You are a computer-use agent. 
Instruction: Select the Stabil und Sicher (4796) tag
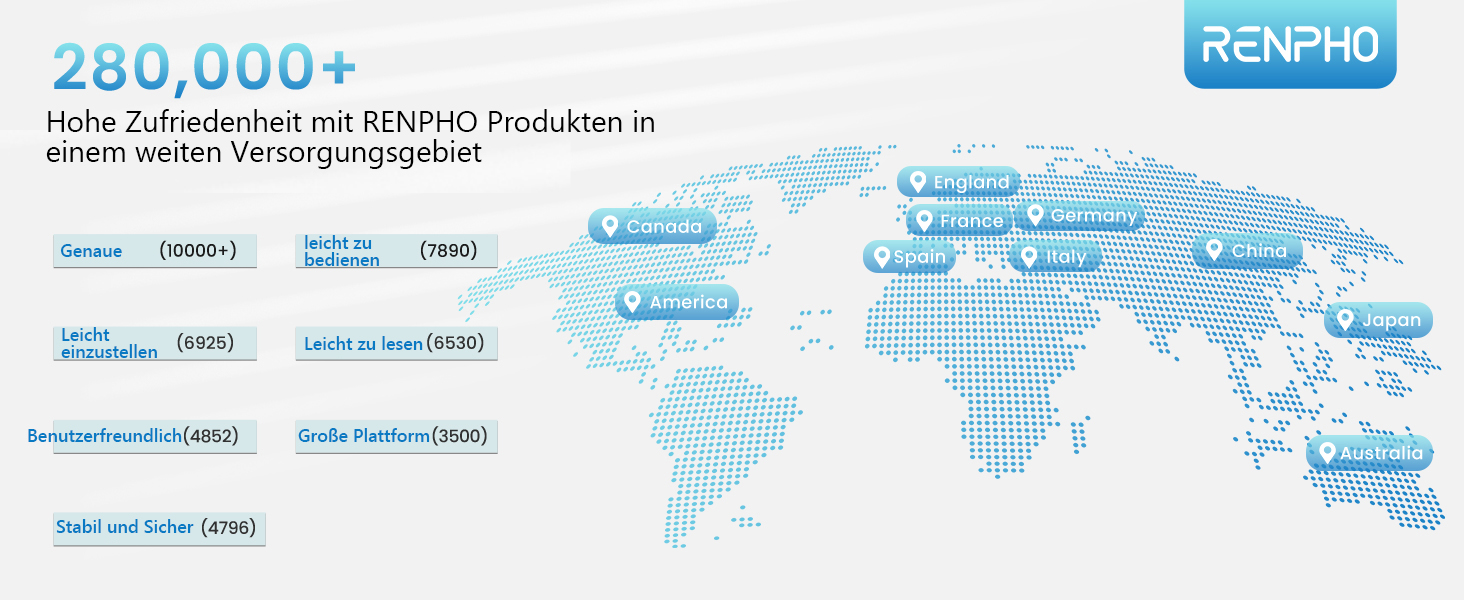(x=159, y=527)
